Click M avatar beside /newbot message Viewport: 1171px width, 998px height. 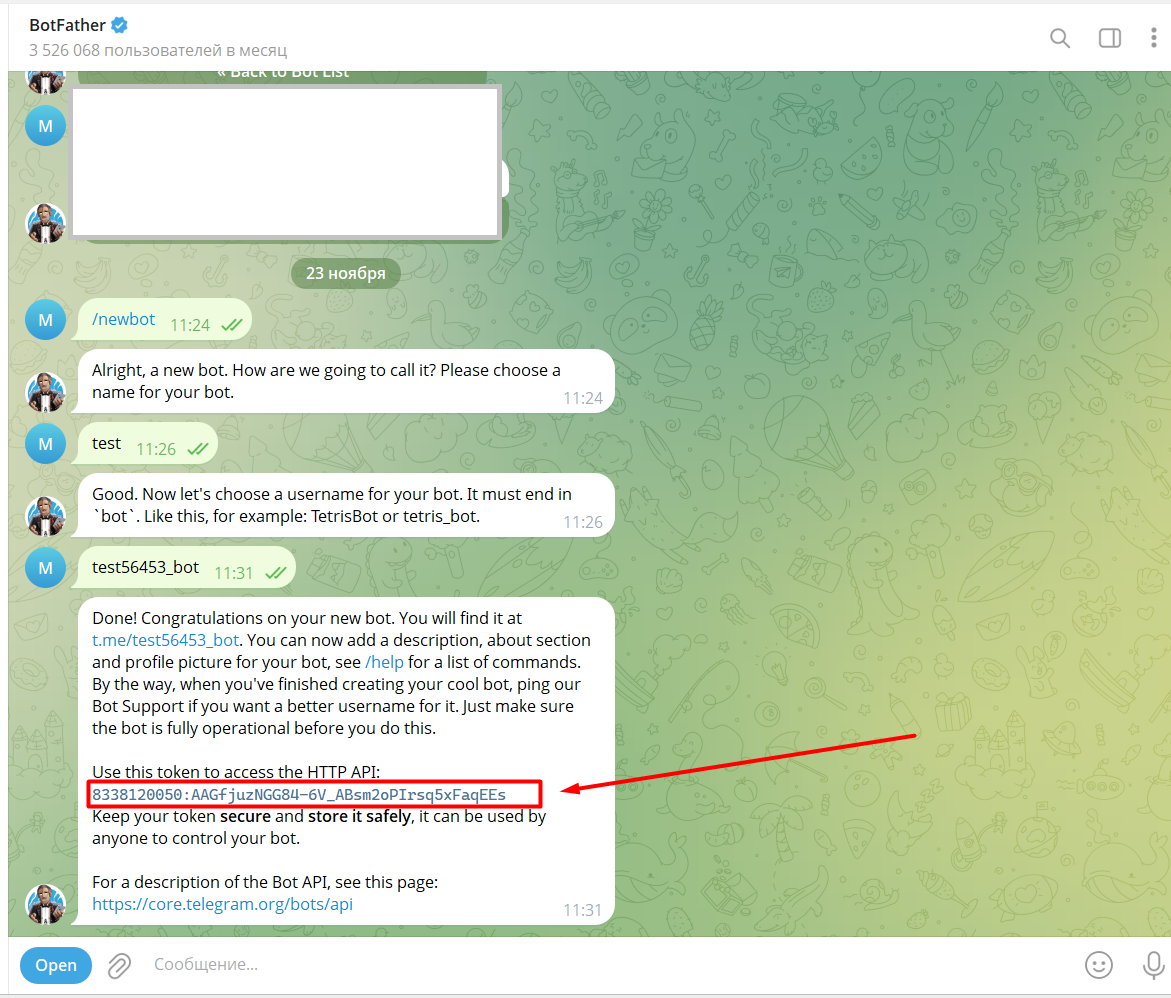click(x=46, y=320)
